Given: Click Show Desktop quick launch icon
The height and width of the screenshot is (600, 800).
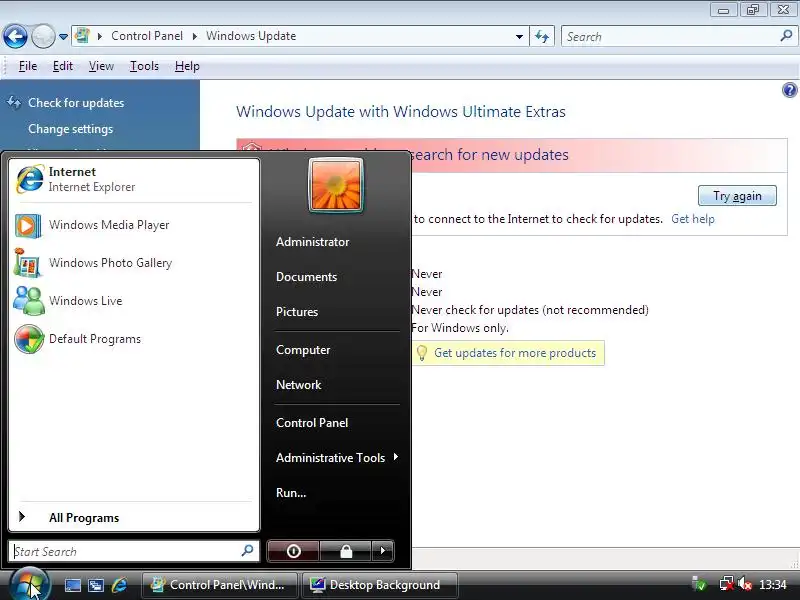Looking at the screenshot, I should tap(72, 585).
